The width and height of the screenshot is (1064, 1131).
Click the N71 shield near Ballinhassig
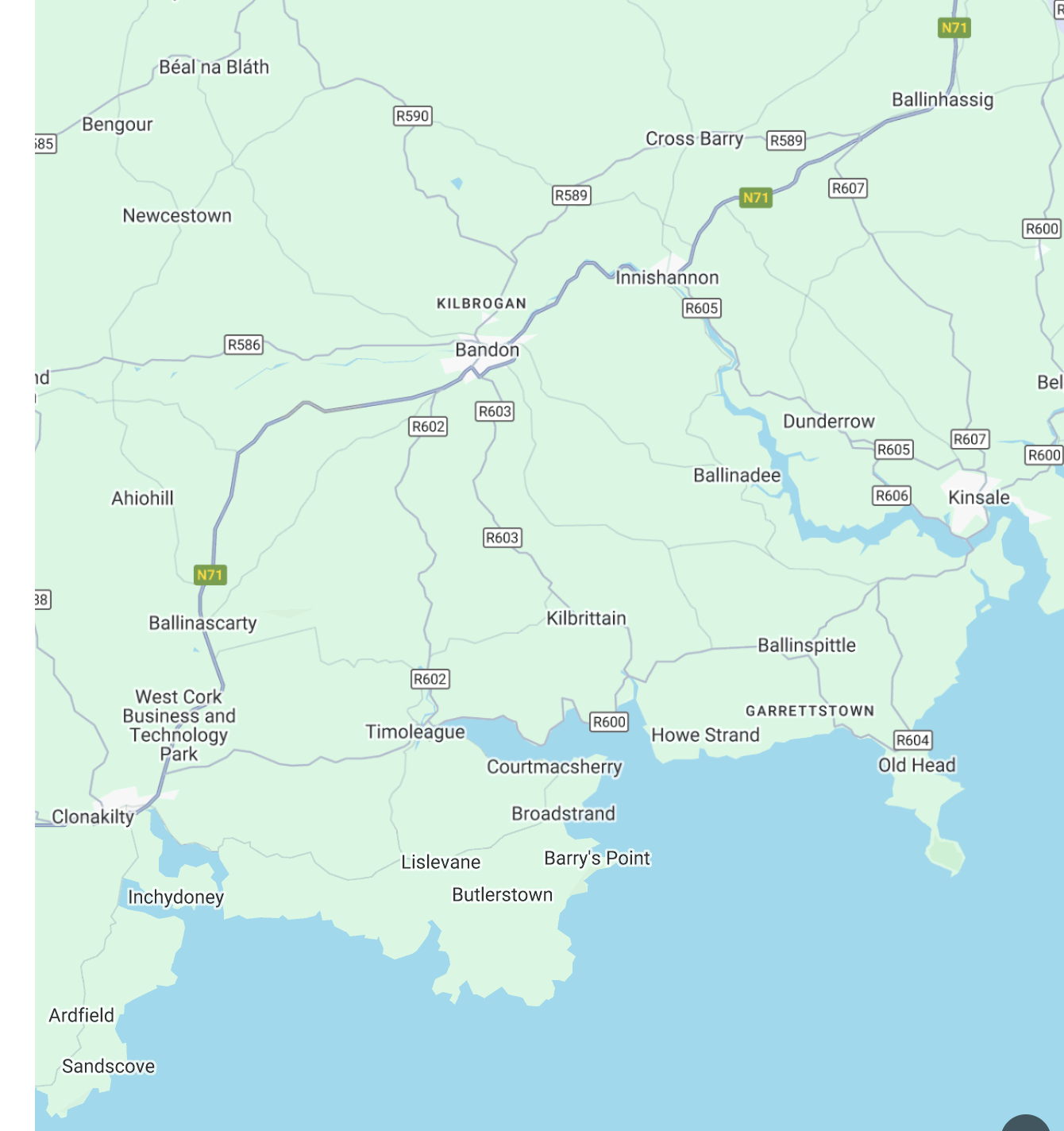pos(954,28)
